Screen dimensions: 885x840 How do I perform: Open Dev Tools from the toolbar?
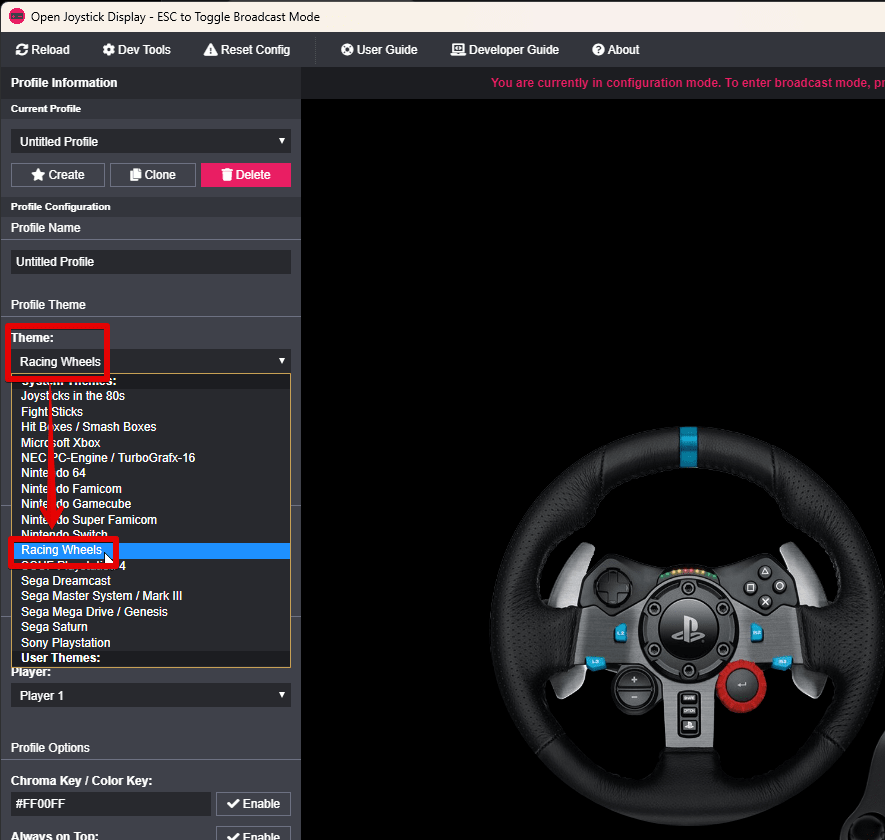coord(137,50)
